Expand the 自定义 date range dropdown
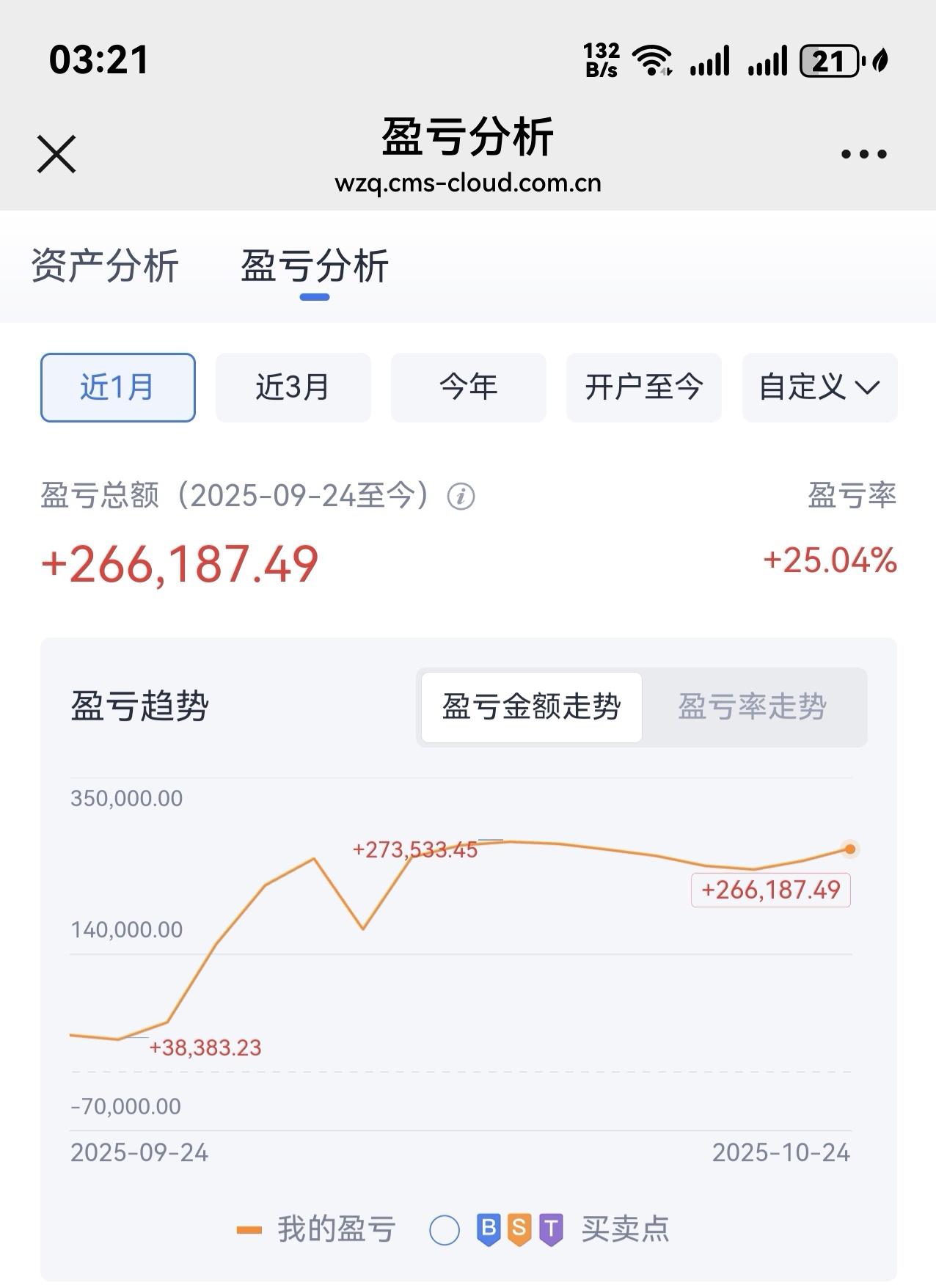This screenshot has height=1288, width=936. [819, 387]
